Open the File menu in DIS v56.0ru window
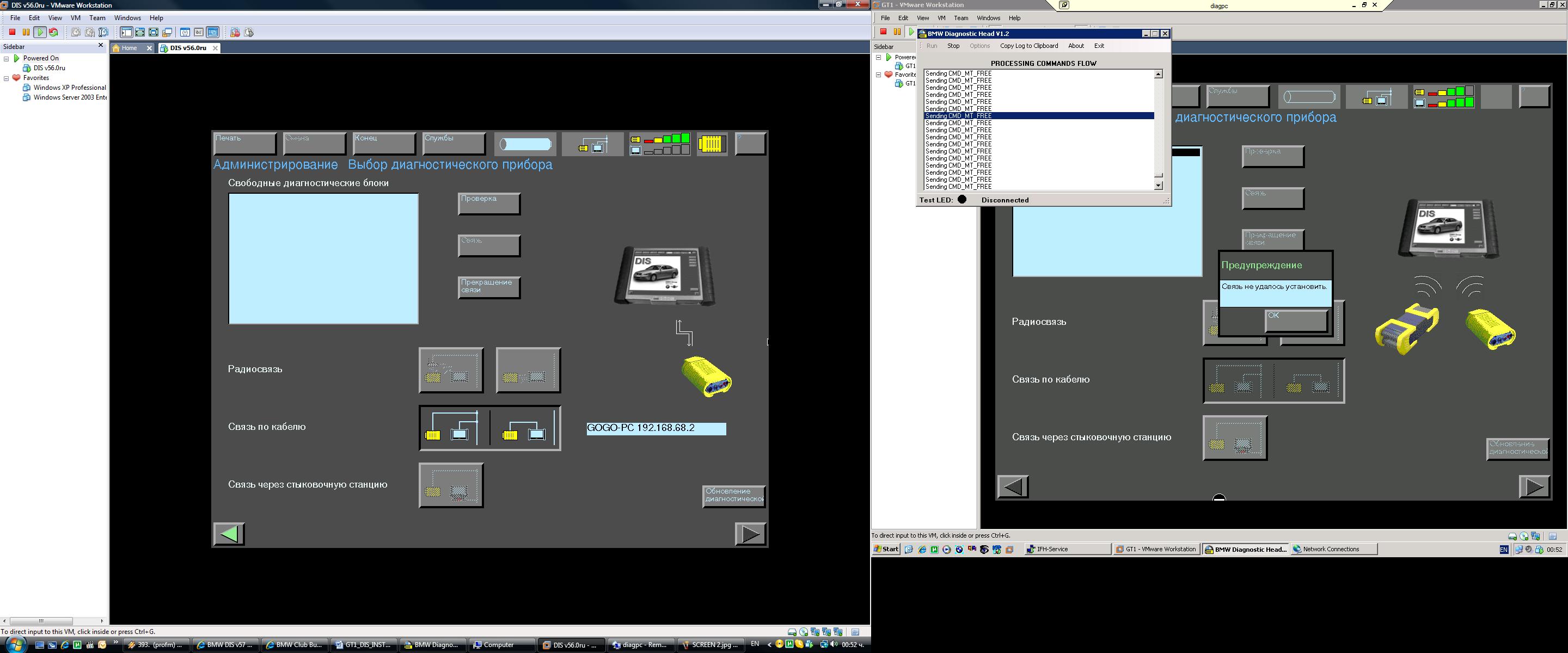Screen dimensions: 1568x653 coord(15,17)
